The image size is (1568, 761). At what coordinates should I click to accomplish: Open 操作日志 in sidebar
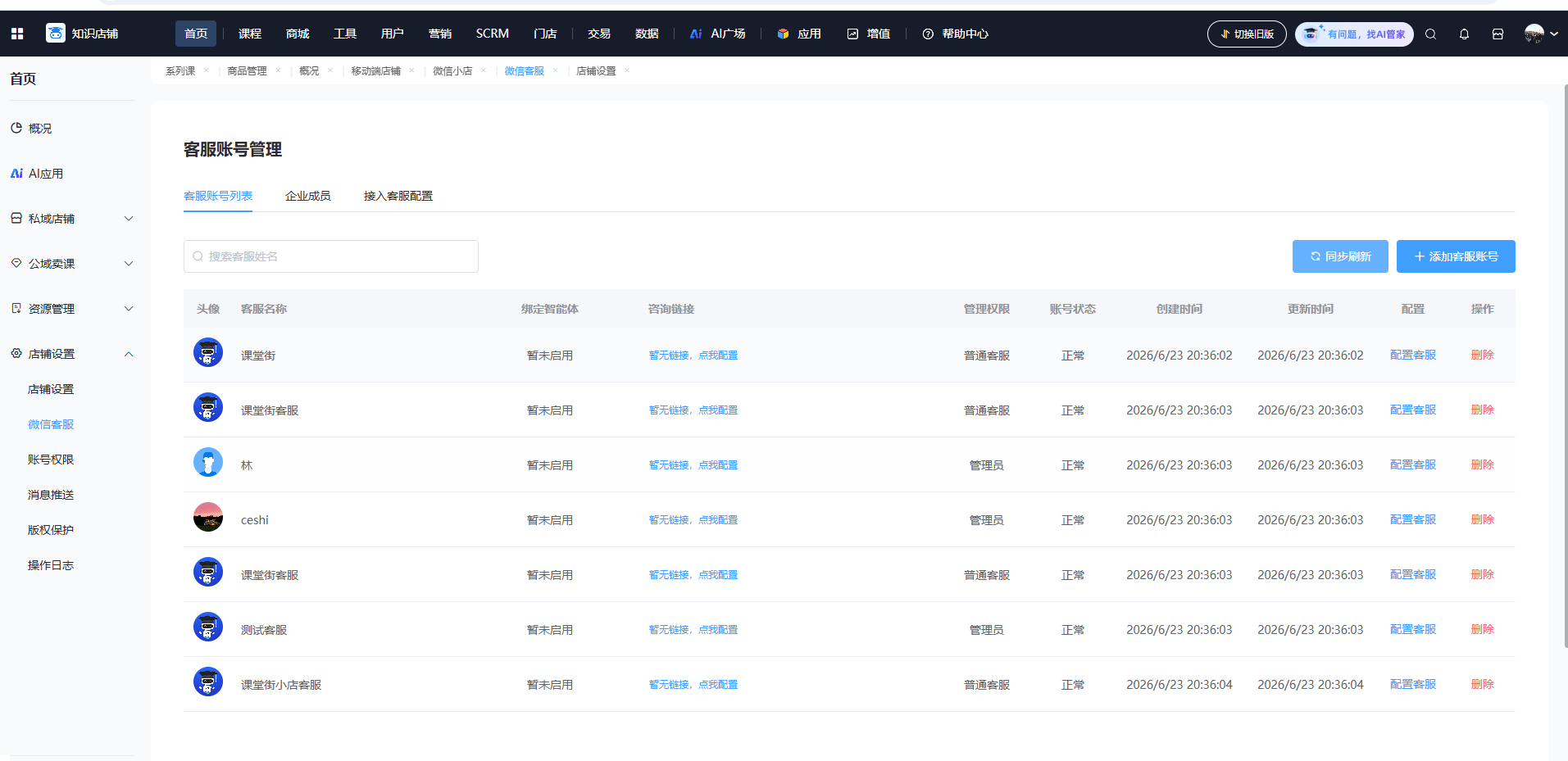pos(51,565)
